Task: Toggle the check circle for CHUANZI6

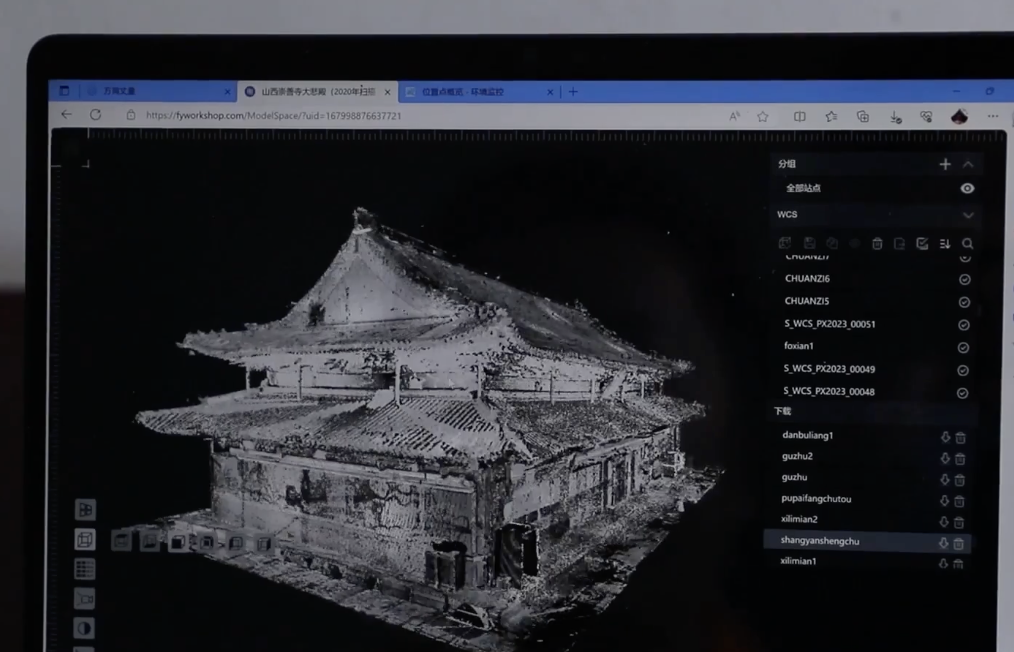Action: pyautogui.click(x=964, y=280)
